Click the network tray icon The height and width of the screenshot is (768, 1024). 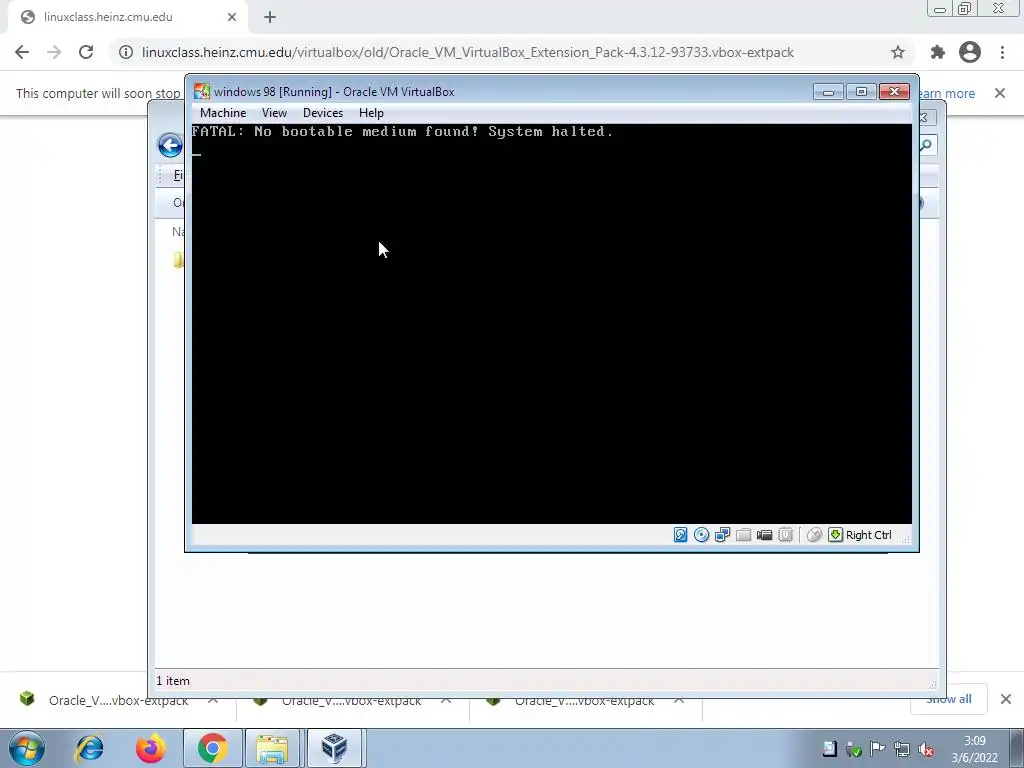pos(902,750)
